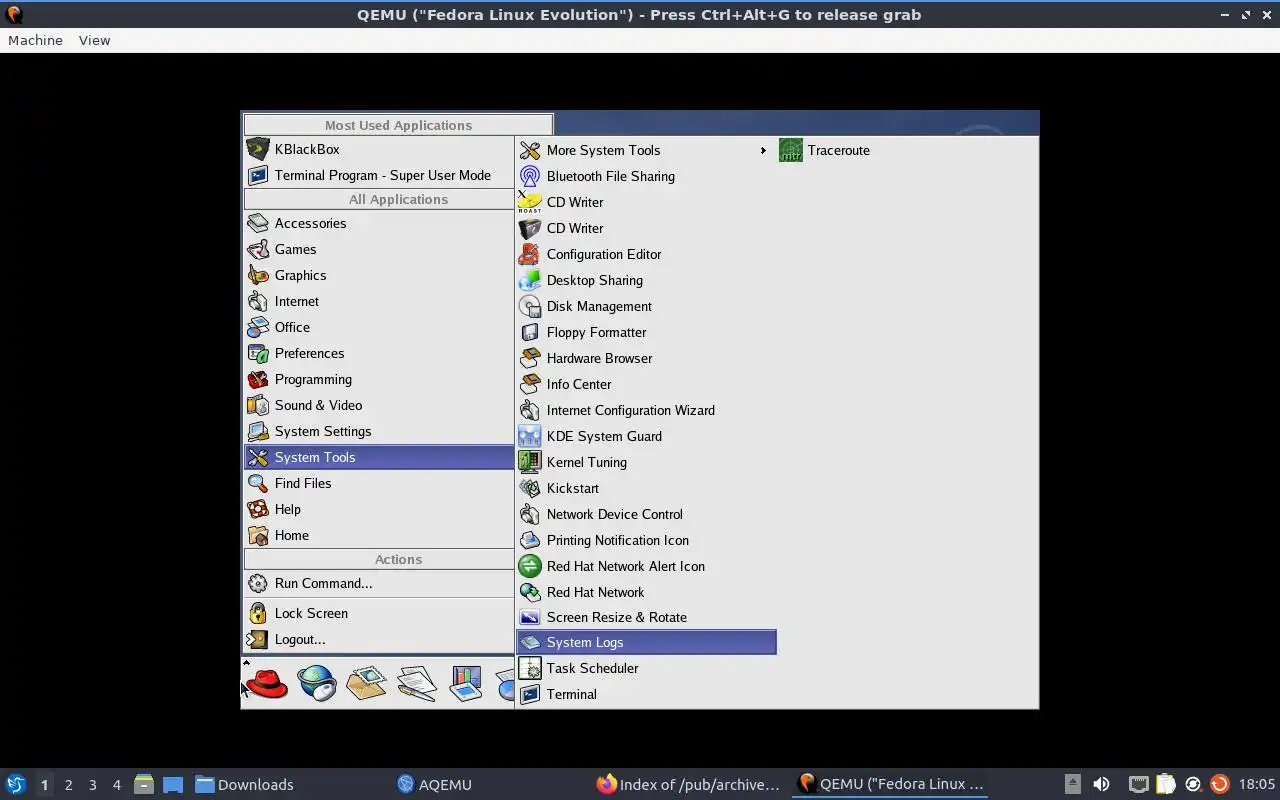Open the System Settings submenu
This screenshot has width=1280, height=800.
(x=379, y=431)
